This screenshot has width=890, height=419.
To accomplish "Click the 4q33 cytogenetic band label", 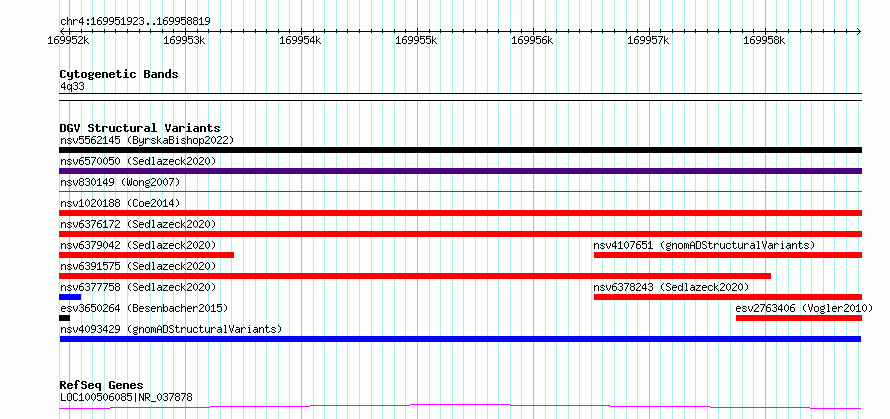I will tap(73, 86).
